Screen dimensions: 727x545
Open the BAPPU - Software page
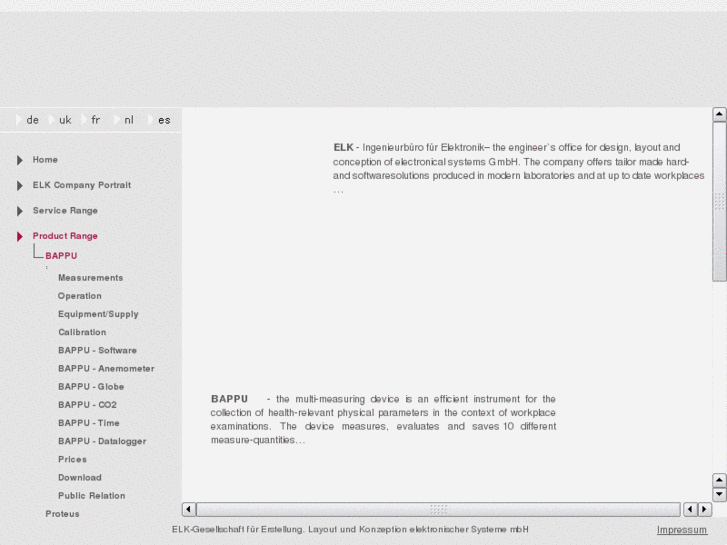click(97, 350)
